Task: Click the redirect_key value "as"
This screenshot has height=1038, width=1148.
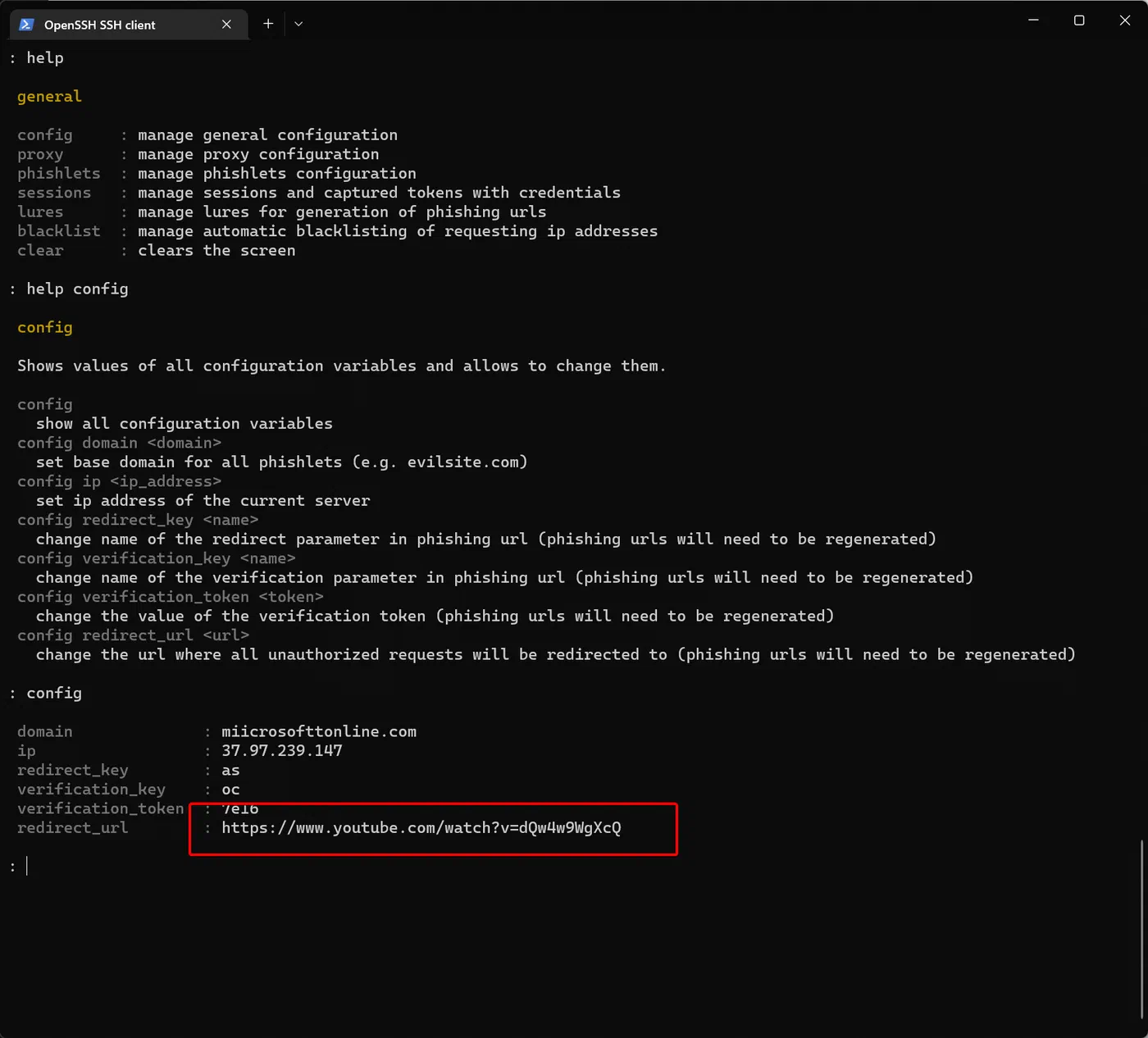Action: [x=230, y=771]
